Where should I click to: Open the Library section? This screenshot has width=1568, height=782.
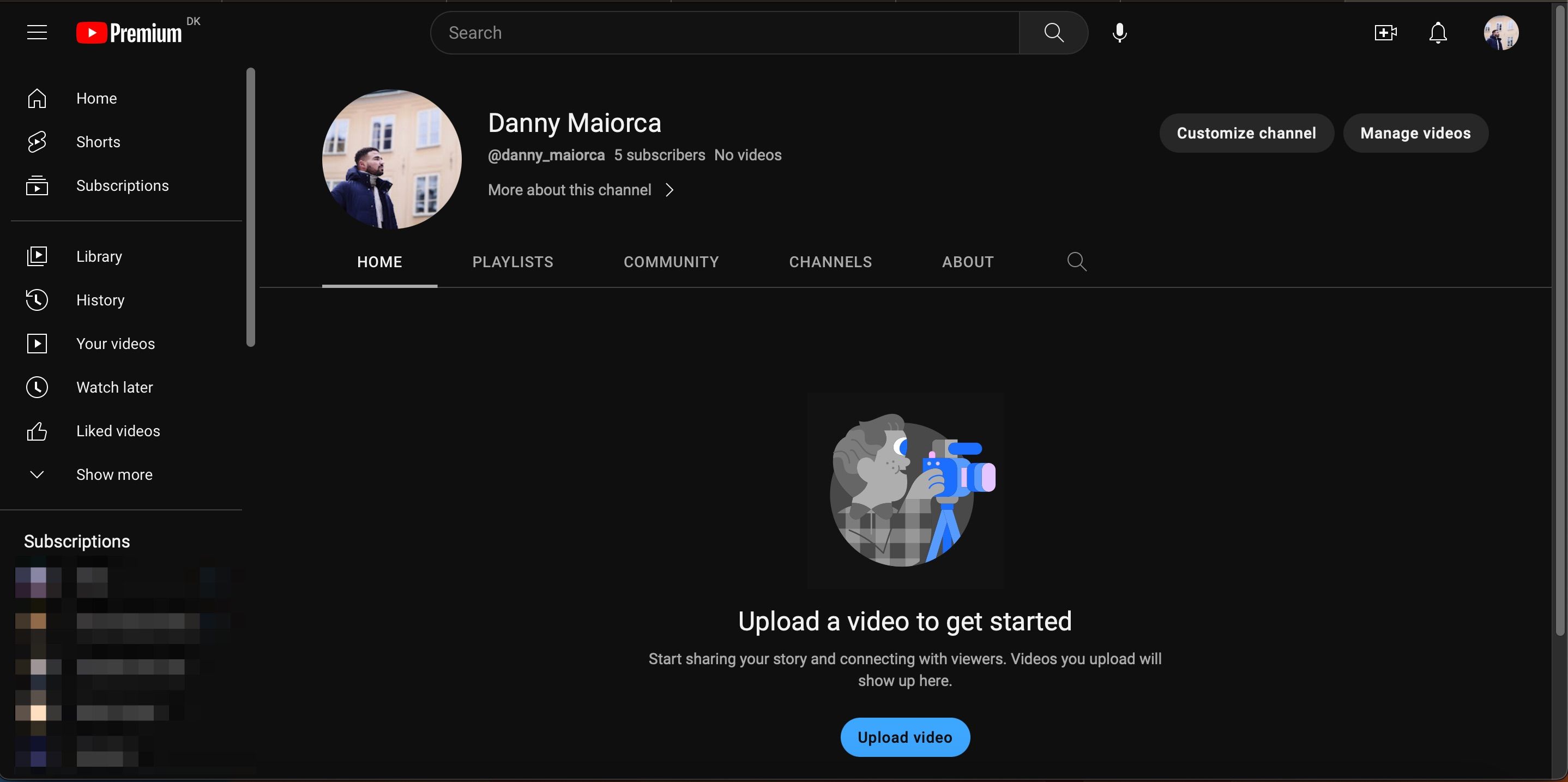coord(99,256)
